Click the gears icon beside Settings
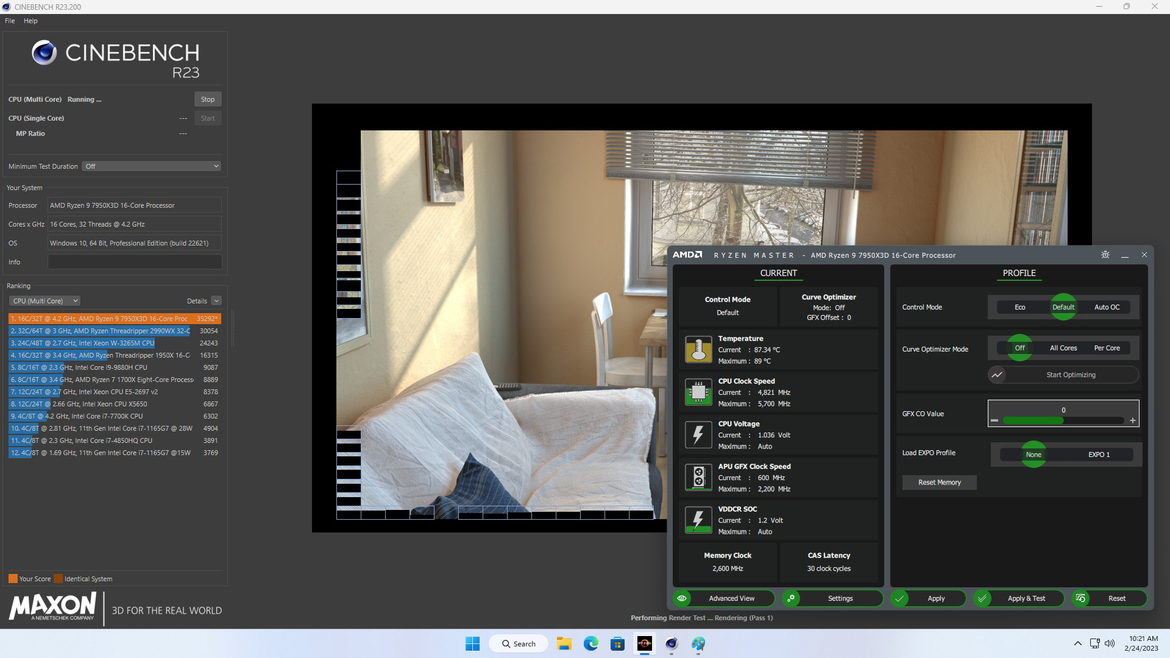1170x658 pixels. (x=791, y=598)
